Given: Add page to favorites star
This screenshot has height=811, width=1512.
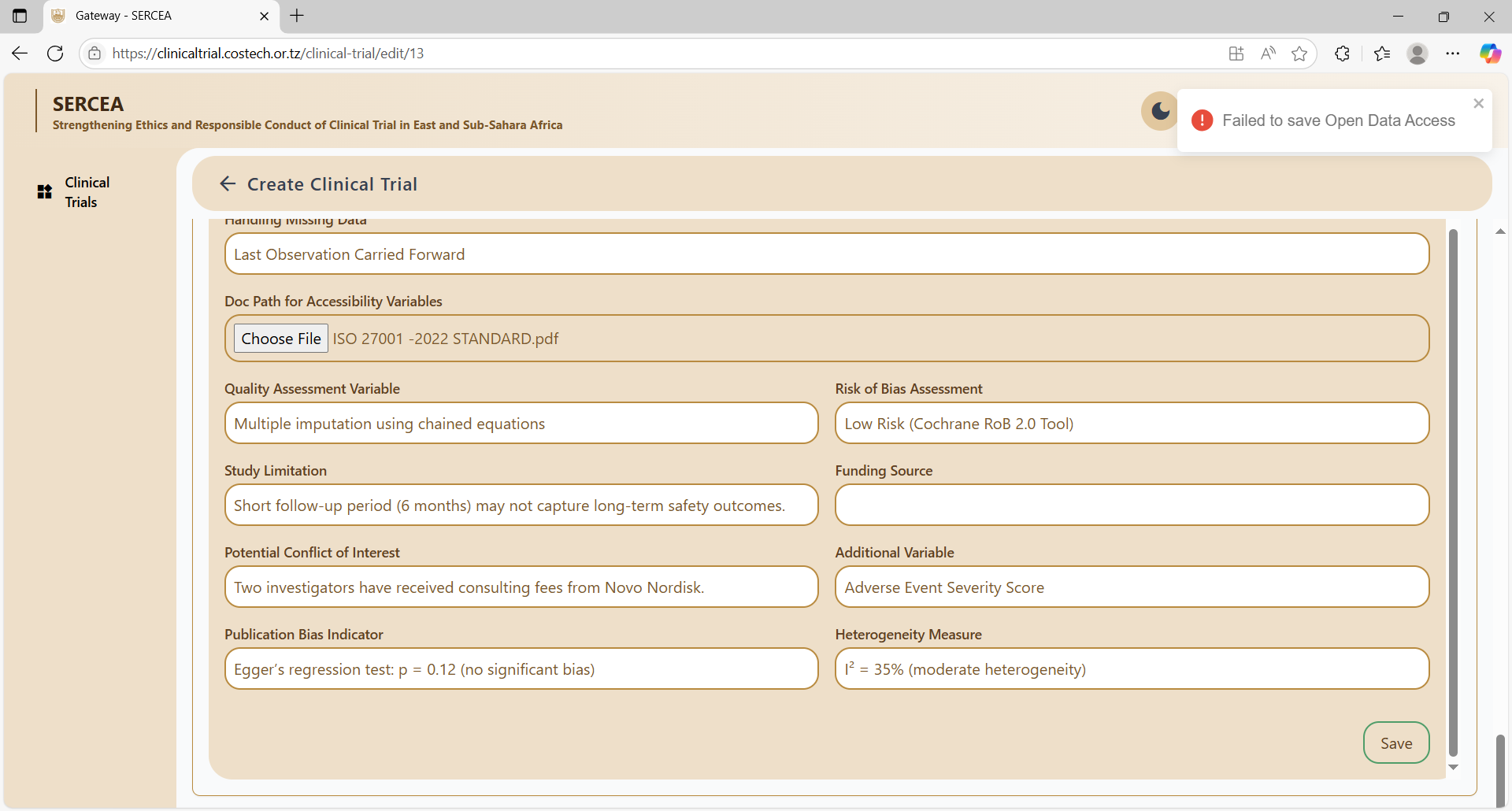Looking at the screenshot, I should (x=1299, y=53).
